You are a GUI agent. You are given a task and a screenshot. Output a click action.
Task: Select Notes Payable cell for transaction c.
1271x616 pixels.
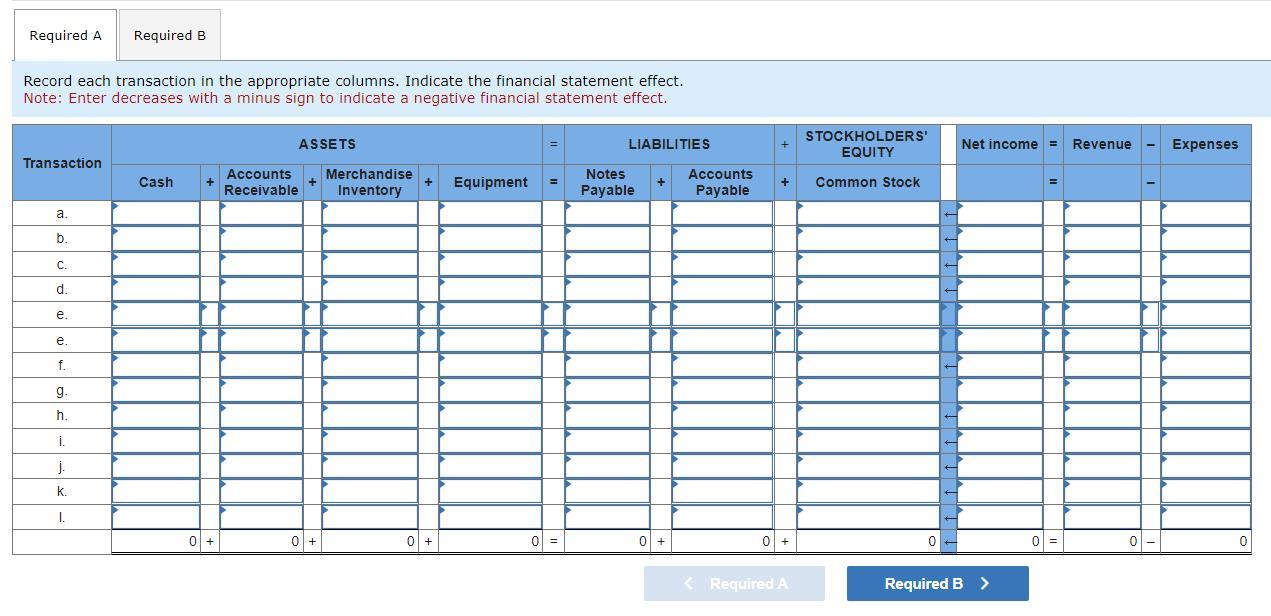tap(607, 264)
